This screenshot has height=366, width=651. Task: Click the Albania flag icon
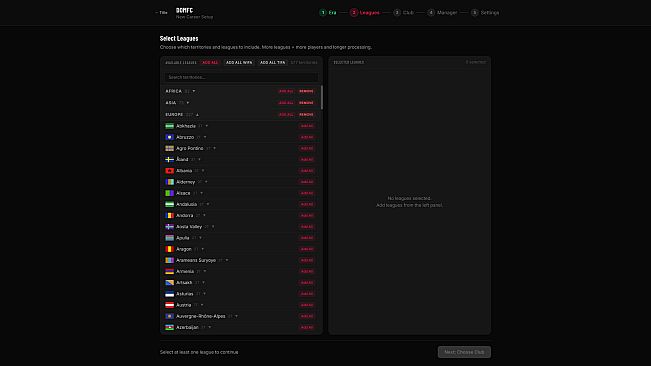[169, 171]
